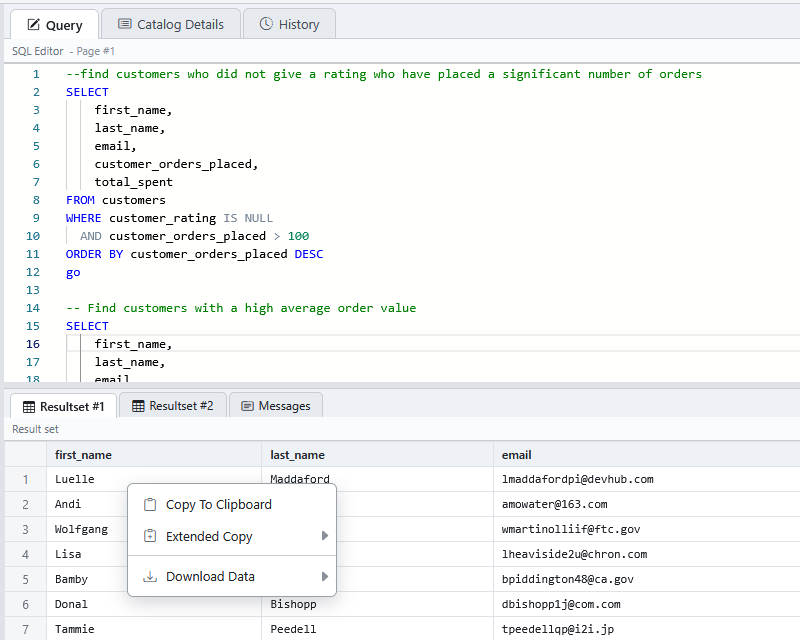This screenshot has width=800, height=640.
Task: Click the email 'lheaviside2u@chron.com'
Action: pyautogui.click(x=574, y=554)
